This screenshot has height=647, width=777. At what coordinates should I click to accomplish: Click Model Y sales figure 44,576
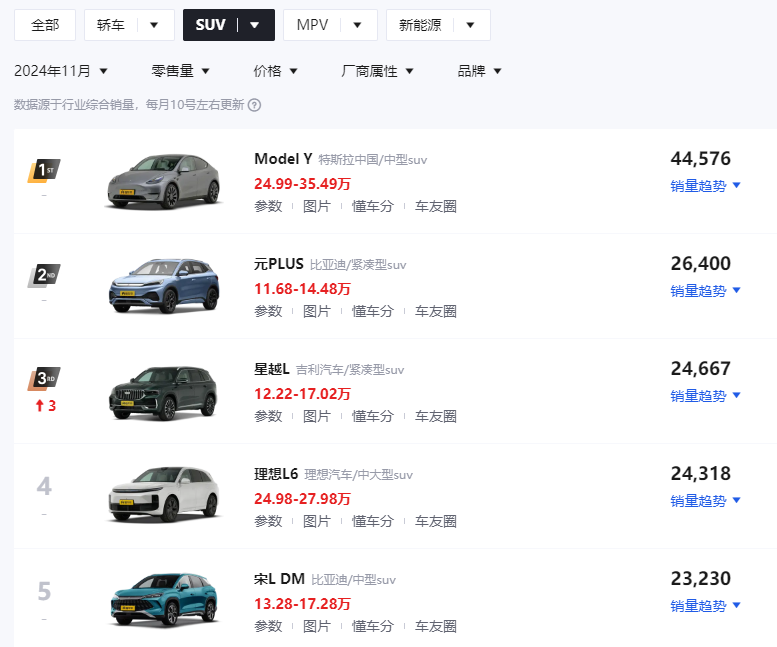pos(701,159)
